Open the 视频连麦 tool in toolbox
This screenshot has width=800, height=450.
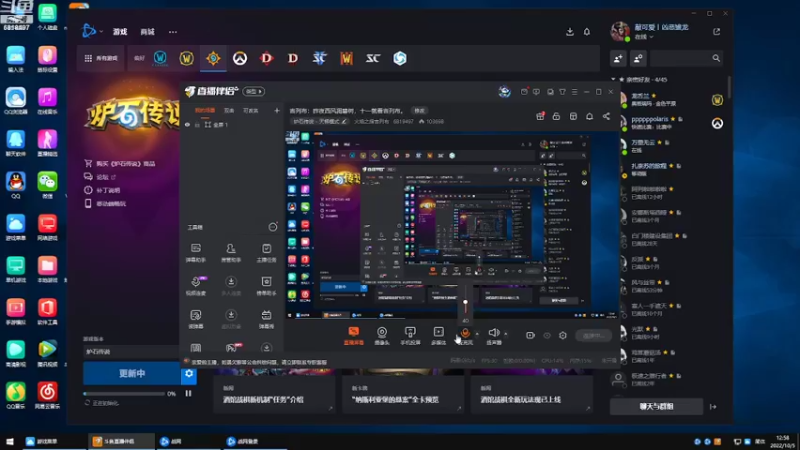coord(196,286)
